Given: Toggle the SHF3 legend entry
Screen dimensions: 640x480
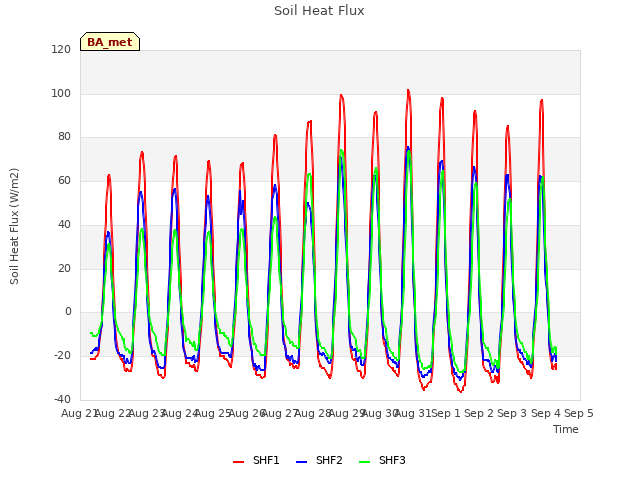Looking at the screenshot, I should 382,460.
